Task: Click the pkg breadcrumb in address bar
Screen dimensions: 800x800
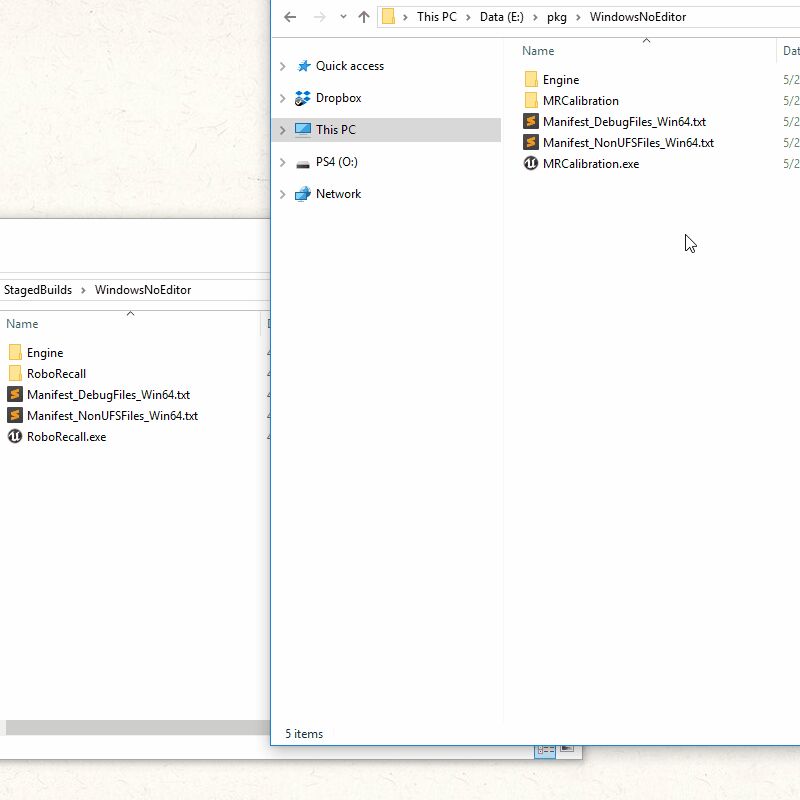Action: coord(556,17)
